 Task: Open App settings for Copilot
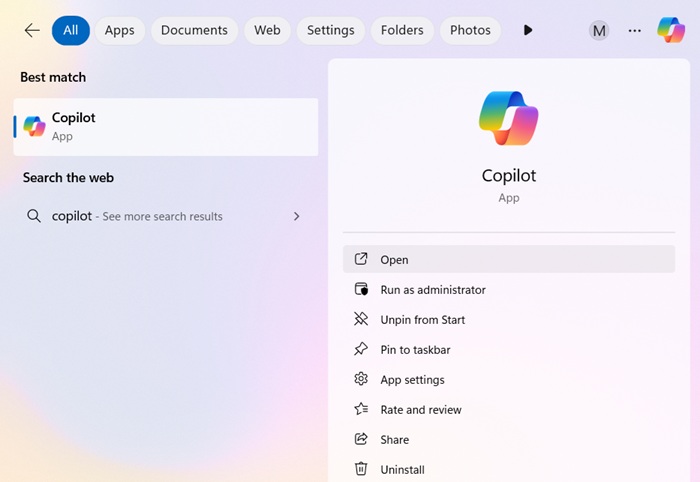click(x=509, y=379)
